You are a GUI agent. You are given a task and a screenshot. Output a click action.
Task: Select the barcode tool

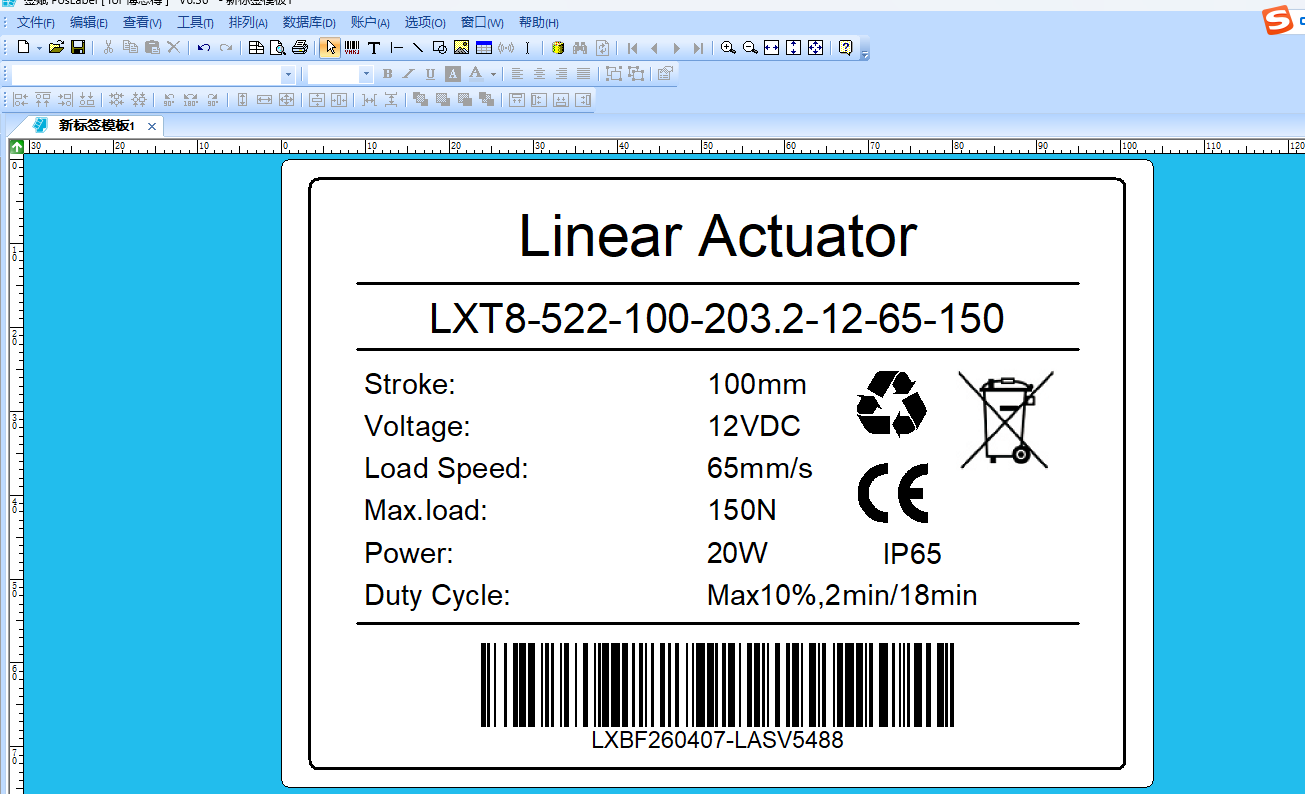(352, 47)
